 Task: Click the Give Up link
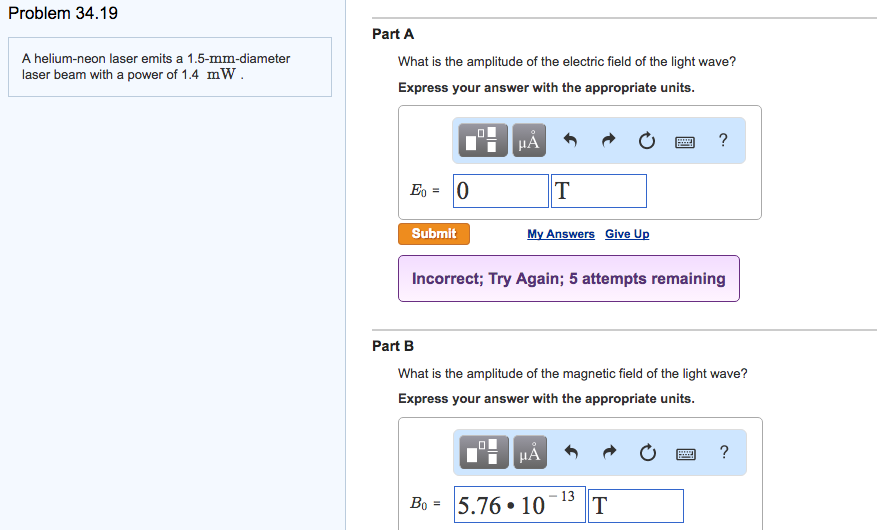point(627,234)
